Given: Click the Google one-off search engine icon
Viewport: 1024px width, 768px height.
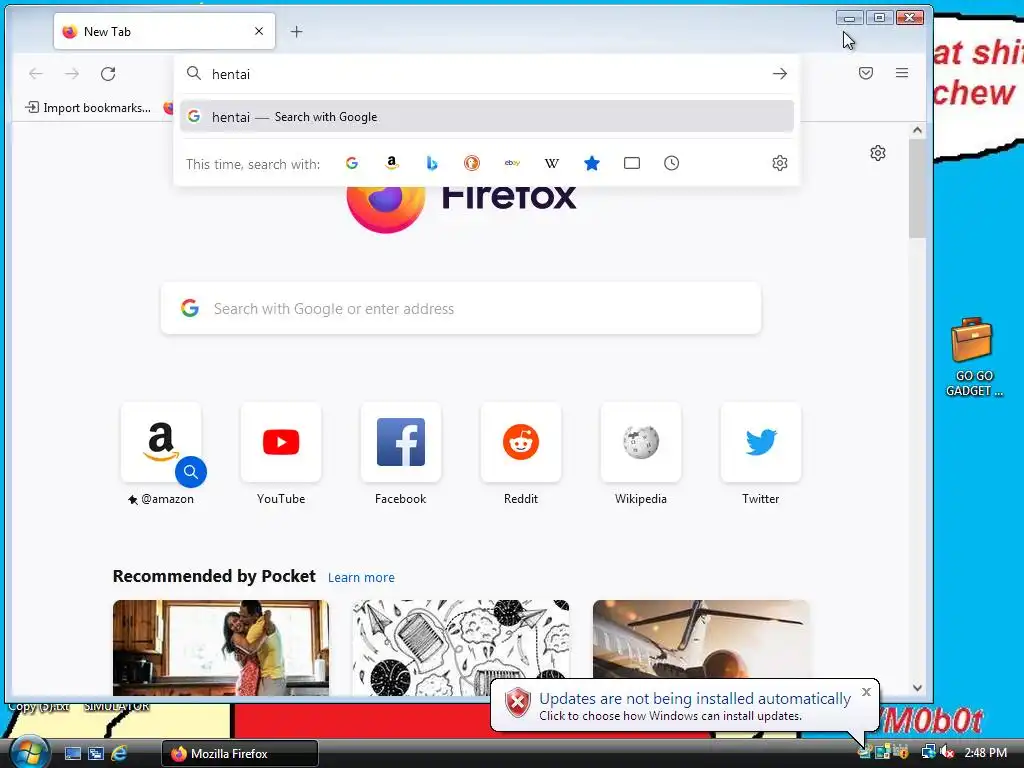Looking at the screenshot, I should pos(352,163).
